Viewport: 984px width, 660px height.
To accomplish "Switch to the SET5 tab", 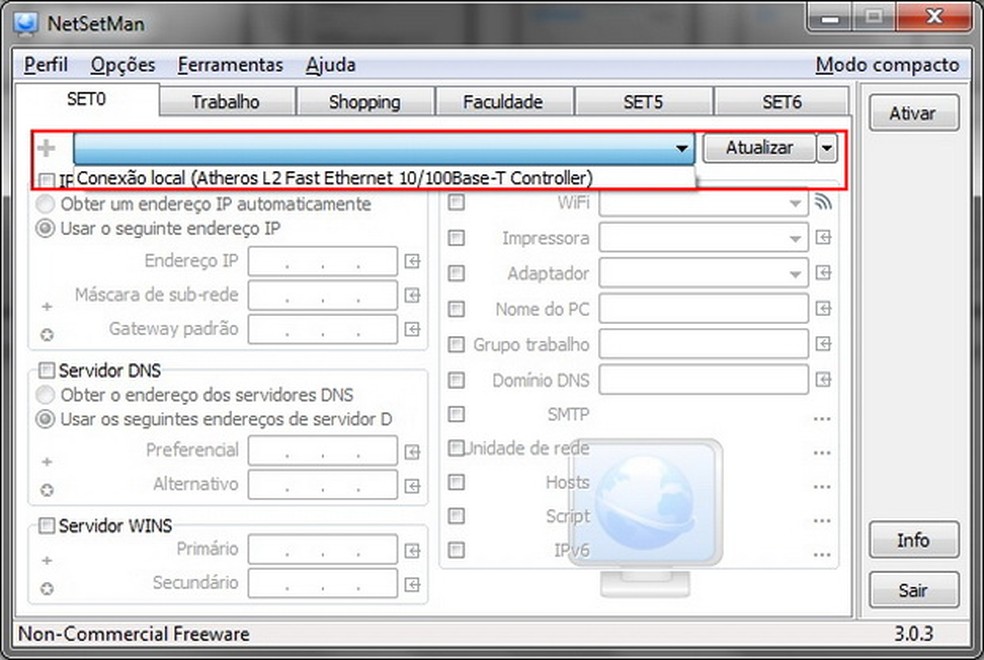I will point(643,102).
